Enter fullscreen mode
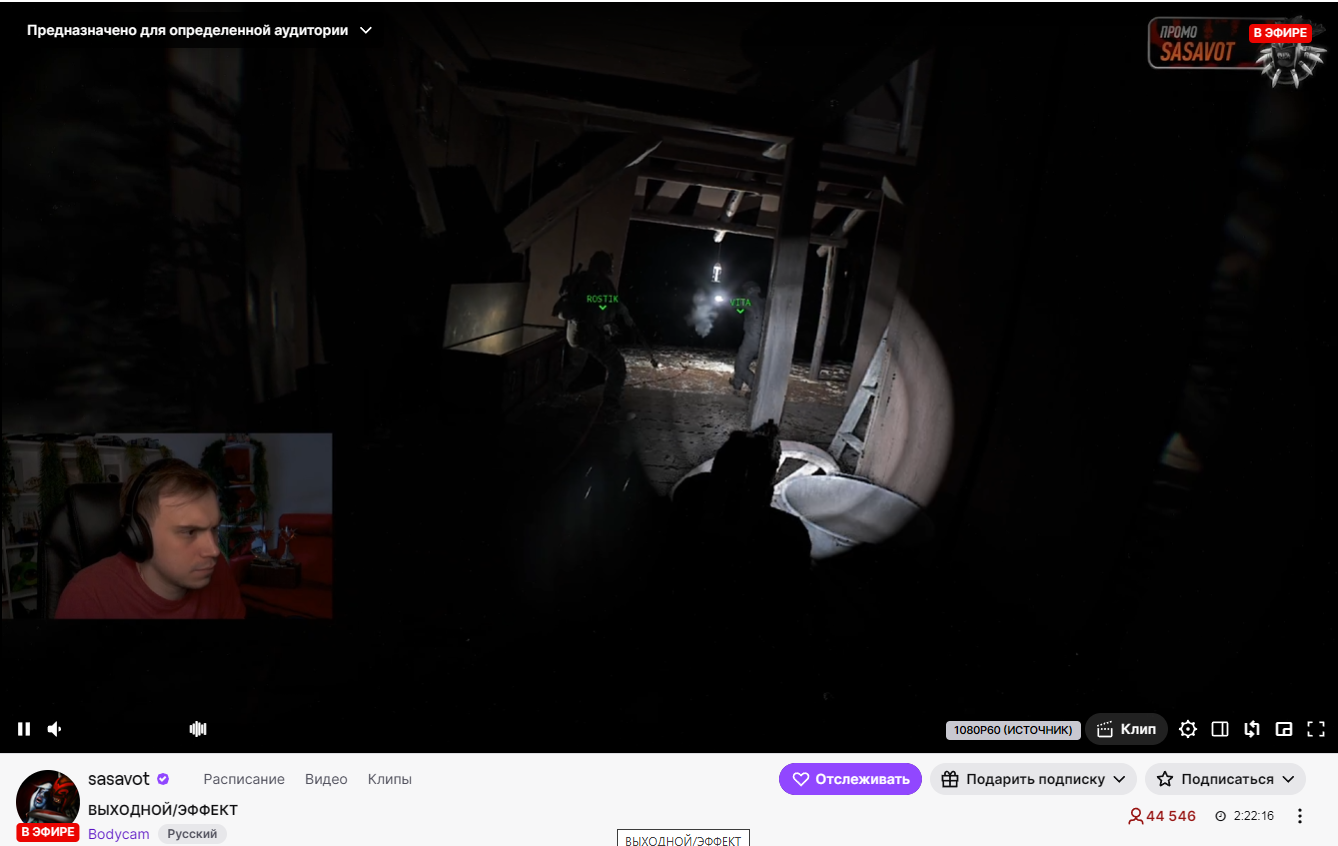The image size is (1338, 846). coord(1316,729)
